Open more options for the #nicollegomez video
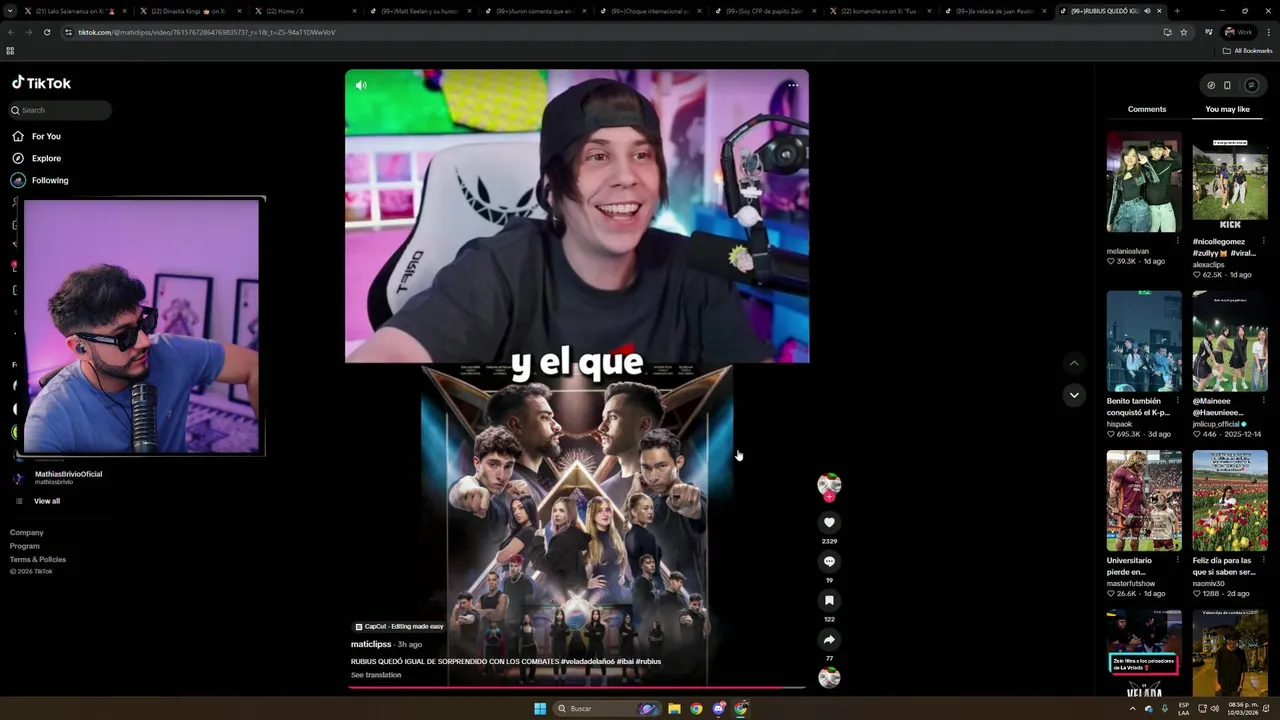This screenshot has width=1280, height=720. 1263,241
